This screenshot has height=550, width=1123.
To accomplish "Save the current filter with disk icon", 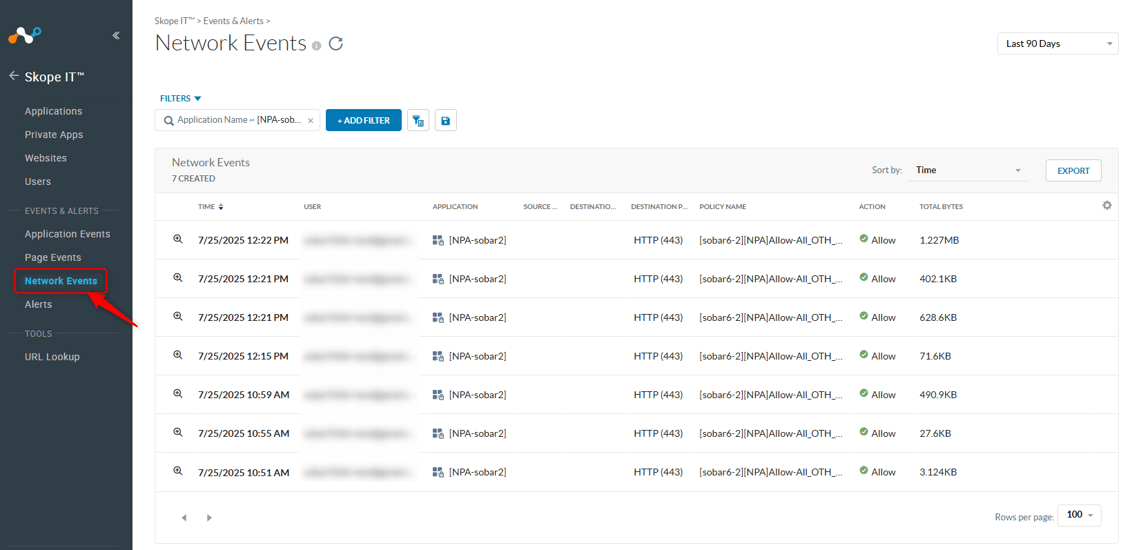I will pyautogui.click(x=445, y=121).
